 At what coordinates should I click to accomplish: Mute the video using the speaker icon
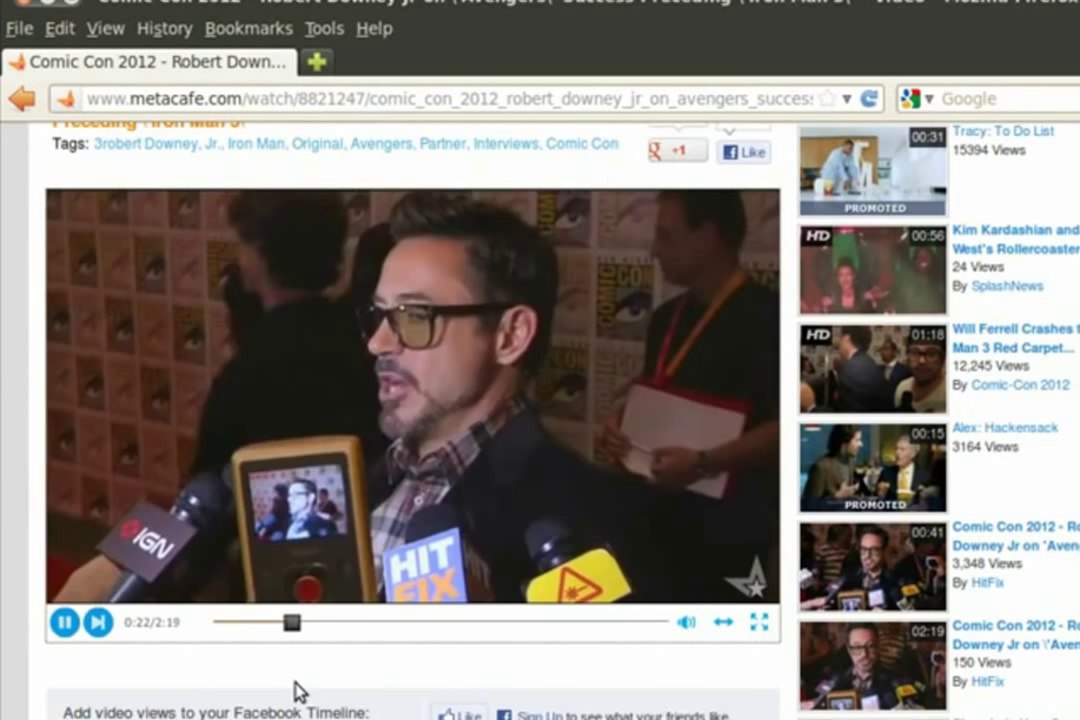point(686,622)
